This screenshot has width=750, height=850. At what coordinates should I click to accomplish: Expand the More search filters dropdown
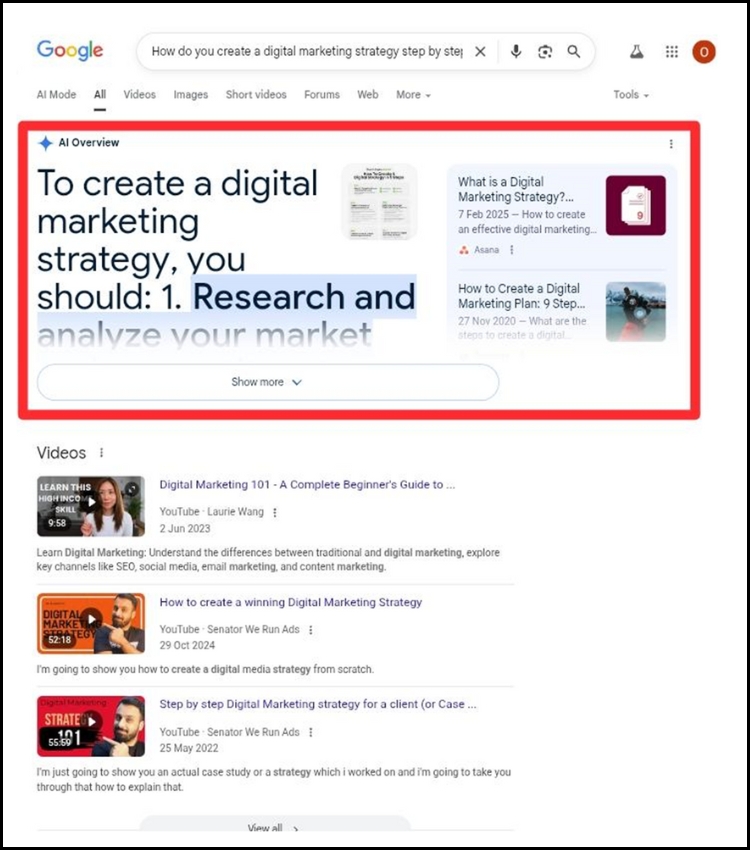coord(413,95)
